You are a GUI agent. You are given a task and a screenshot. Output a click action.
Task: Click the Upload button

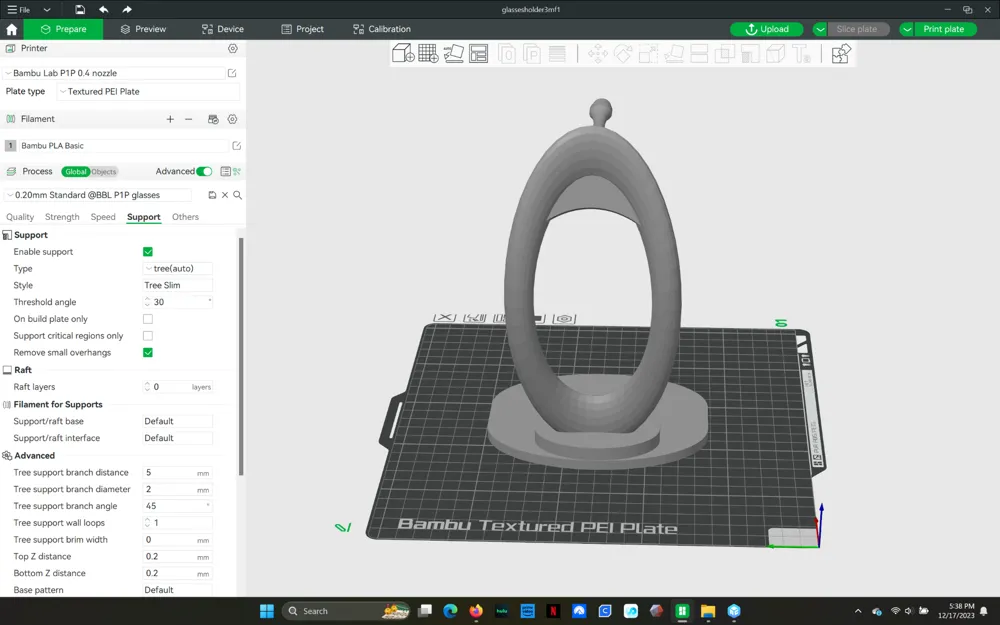pos(767,30)
